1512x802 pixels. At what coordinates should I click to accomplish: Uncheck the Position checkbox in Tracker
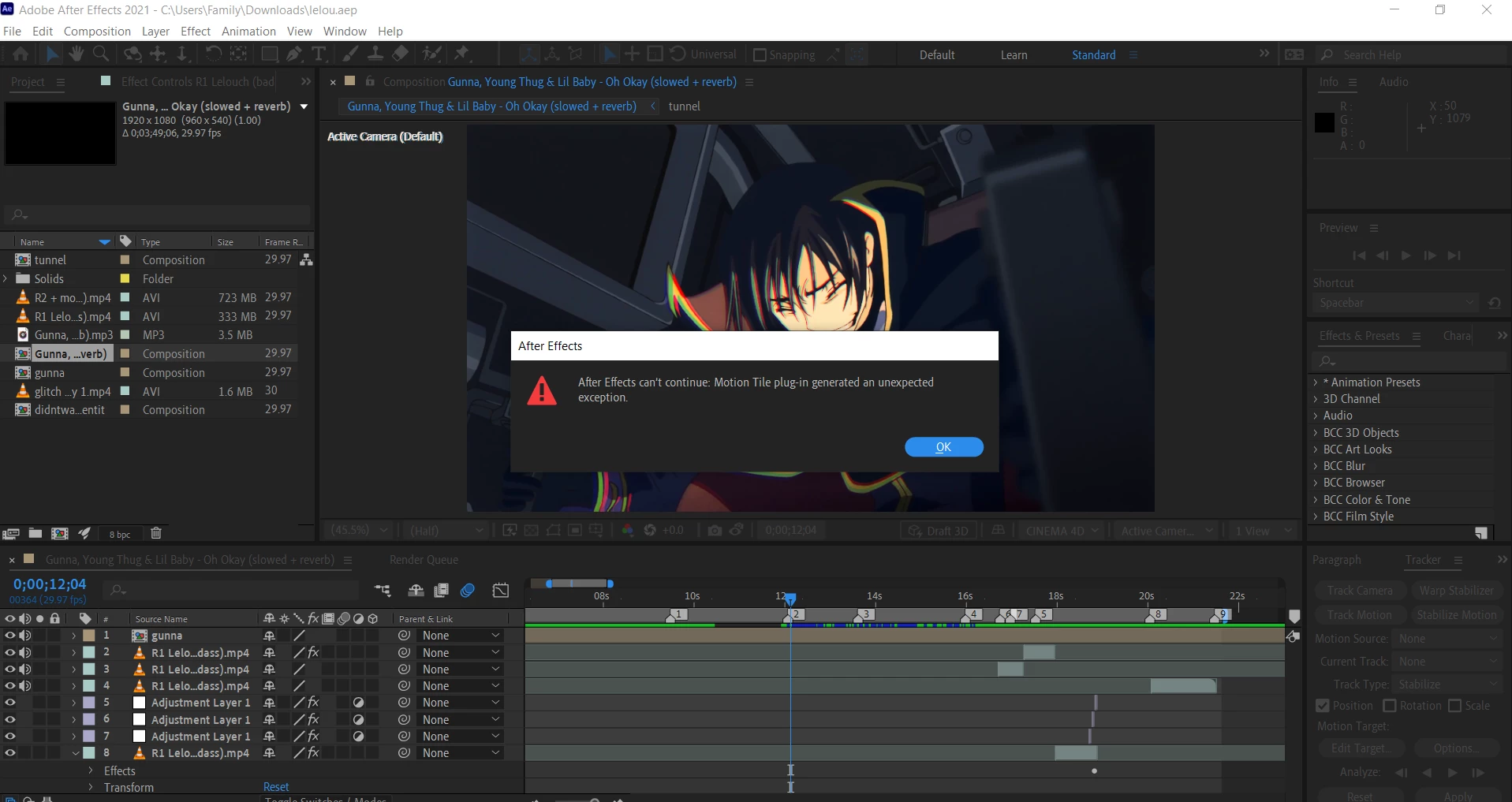tap(1323, 706)
